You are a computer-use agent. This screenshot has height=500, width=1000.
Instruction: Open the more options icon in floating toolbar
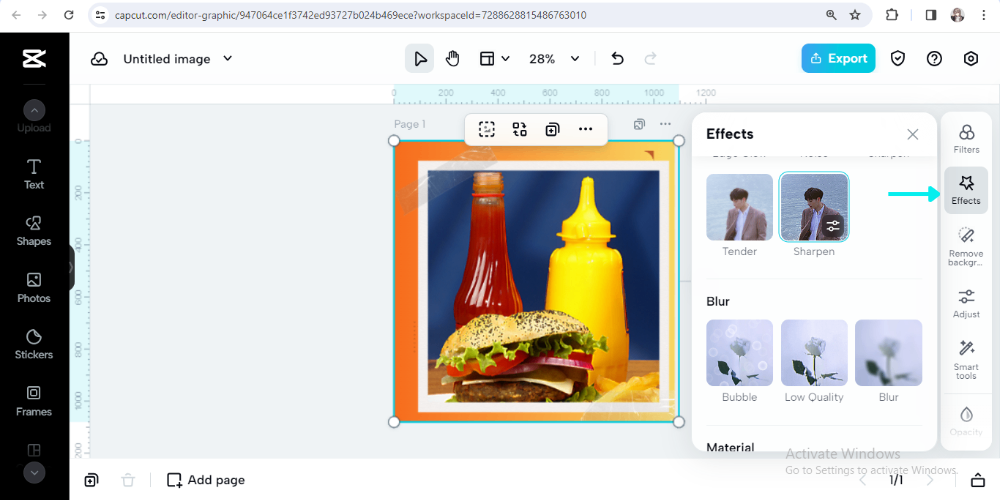[585, 129]
